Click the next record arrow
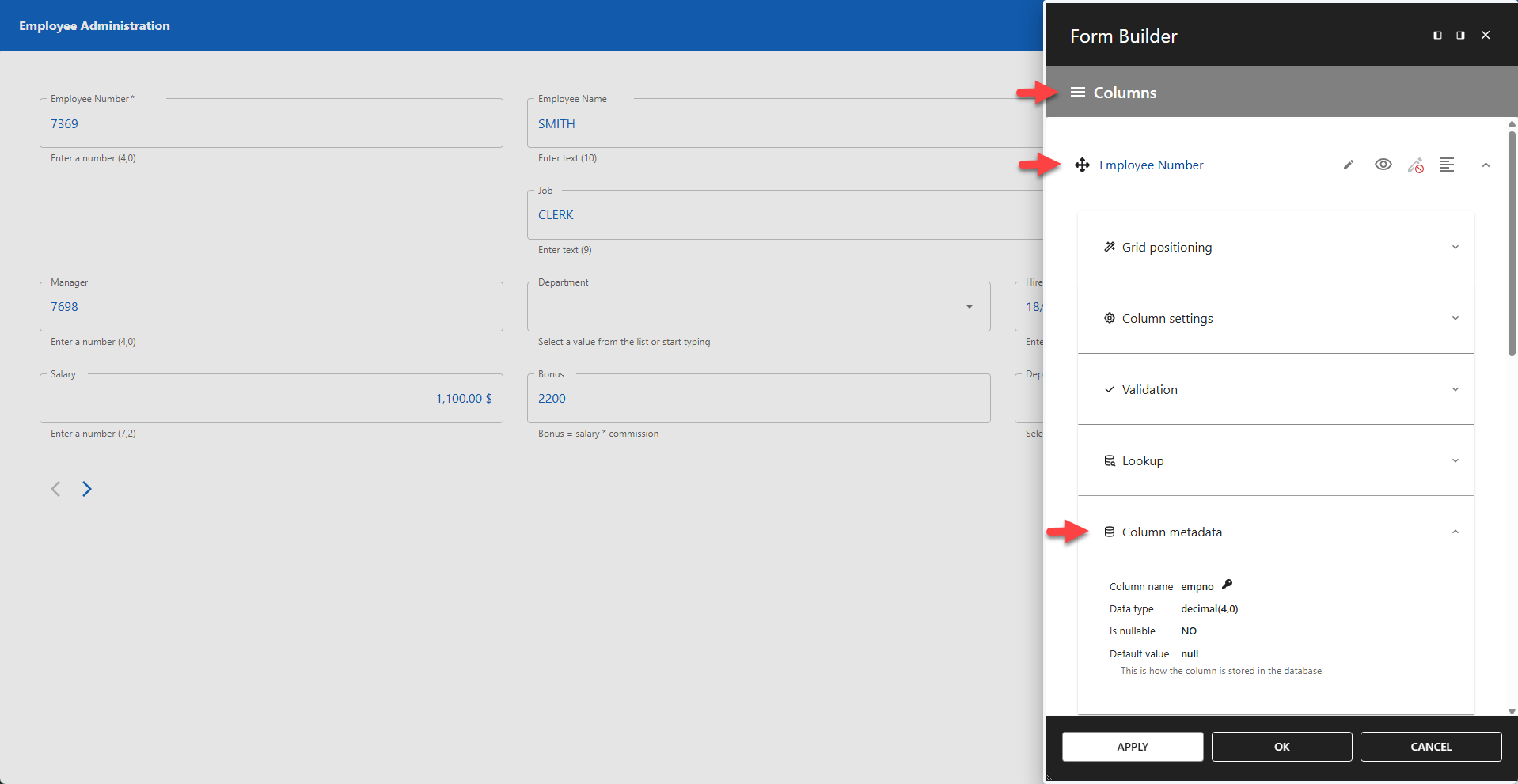Screen dimensions: 1518x784 (87, 488)
